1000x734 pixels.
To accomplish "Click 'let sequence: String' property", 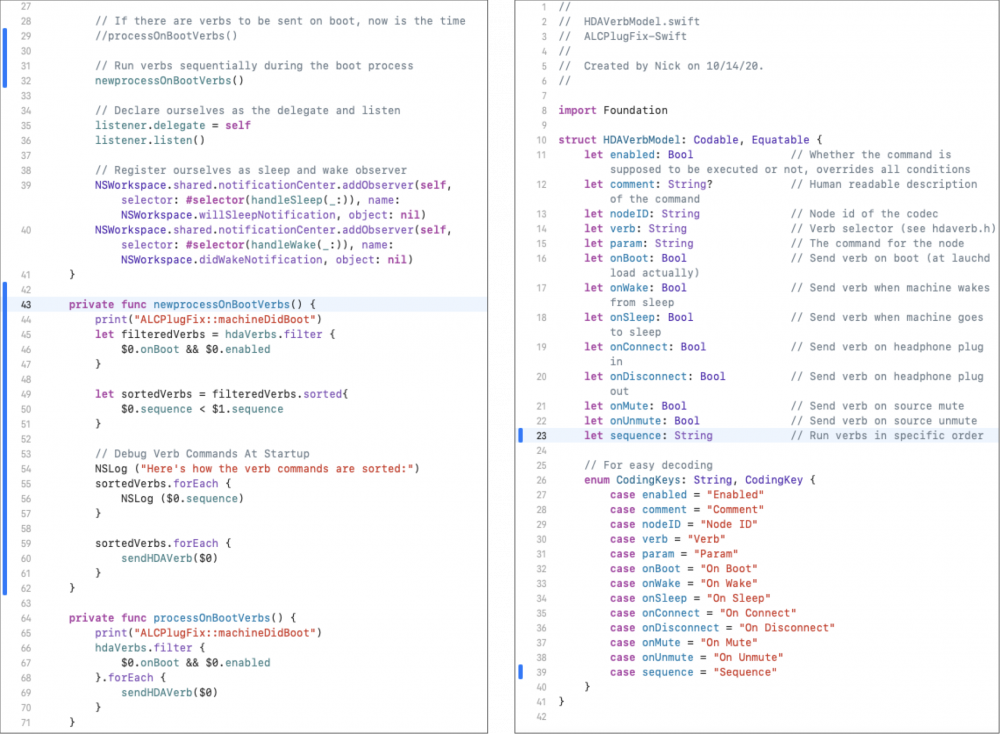I will tap(648, 436).
